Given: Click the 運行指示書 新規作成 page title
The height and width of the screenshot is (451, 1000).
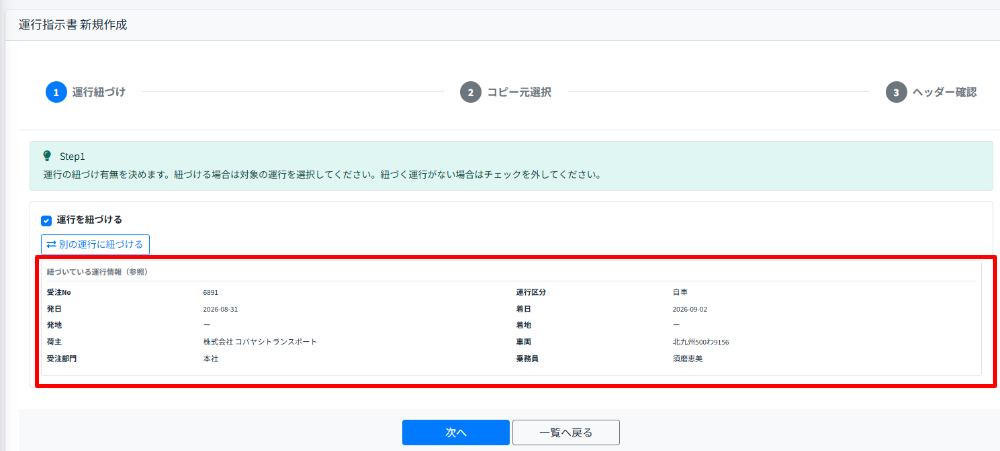Looking at the screenshot, I should click(73, 26).
